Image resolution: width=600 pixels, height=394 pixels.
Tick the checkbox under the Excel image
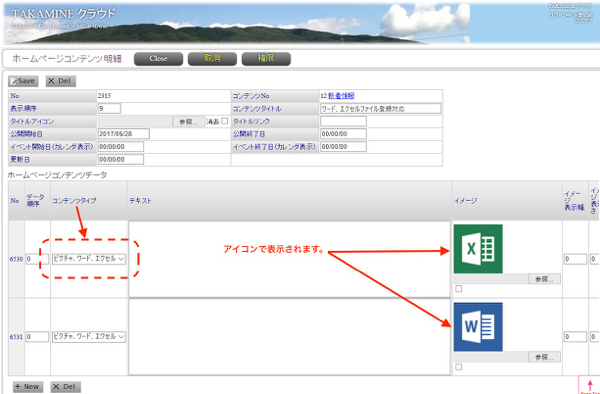pyautogui.click(x=459, y=289)
